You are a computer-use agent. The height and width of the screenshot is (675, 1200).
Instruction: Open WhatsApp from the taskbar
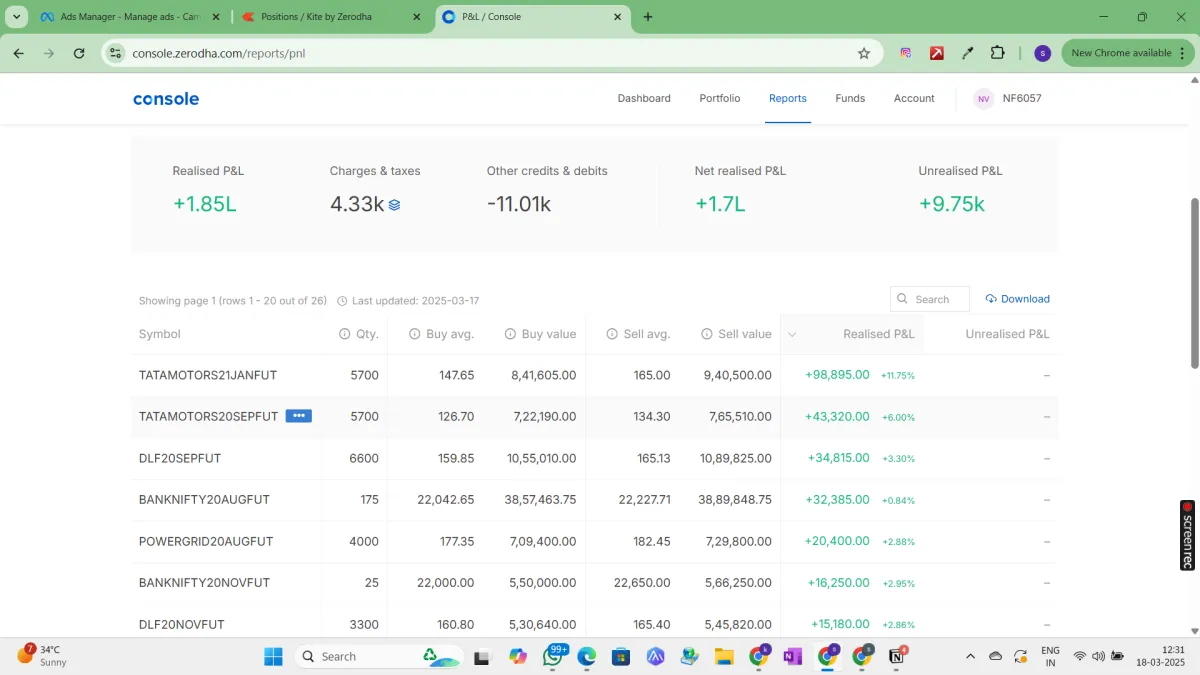553,656
